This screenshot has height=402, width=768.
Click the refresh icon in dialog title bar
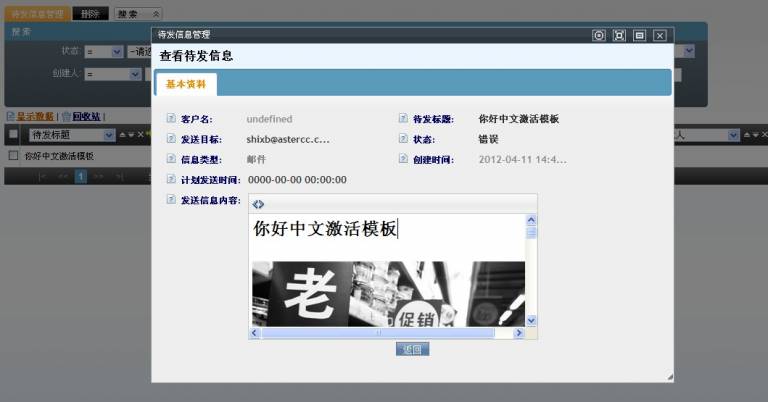(599, 35)
